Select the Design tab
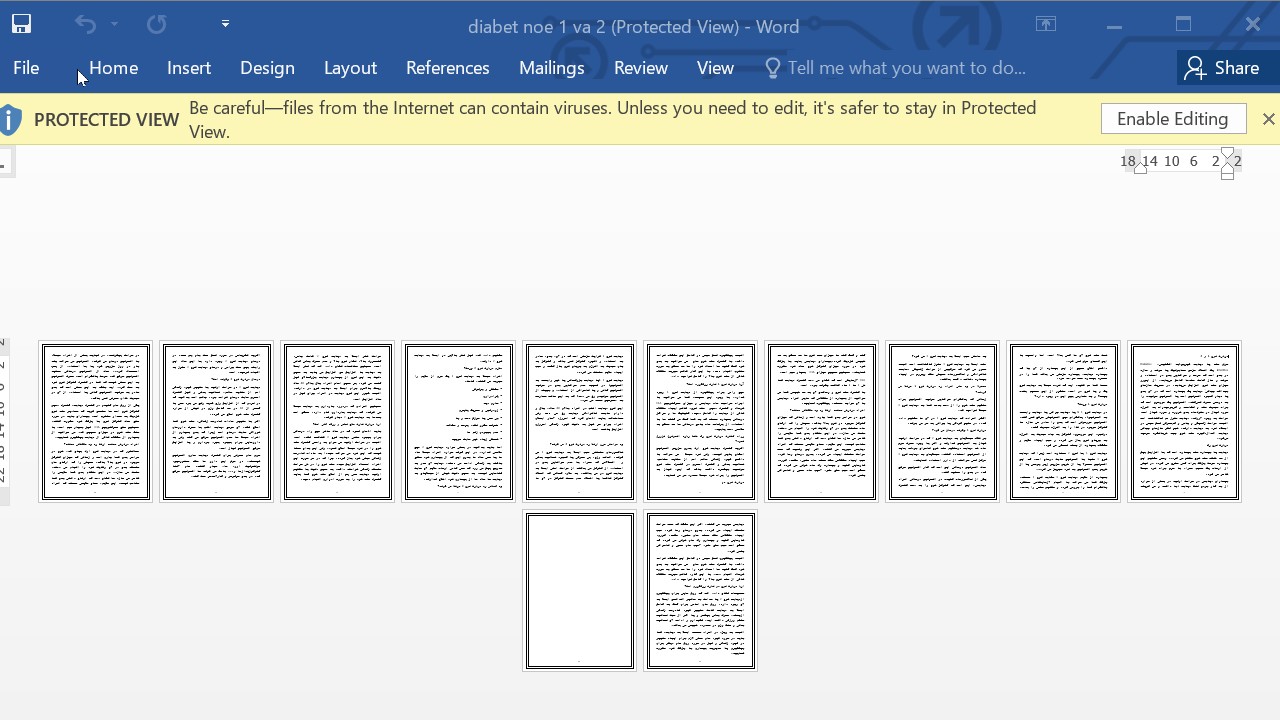Screen dimensions: 1280x720 [267, 68]
